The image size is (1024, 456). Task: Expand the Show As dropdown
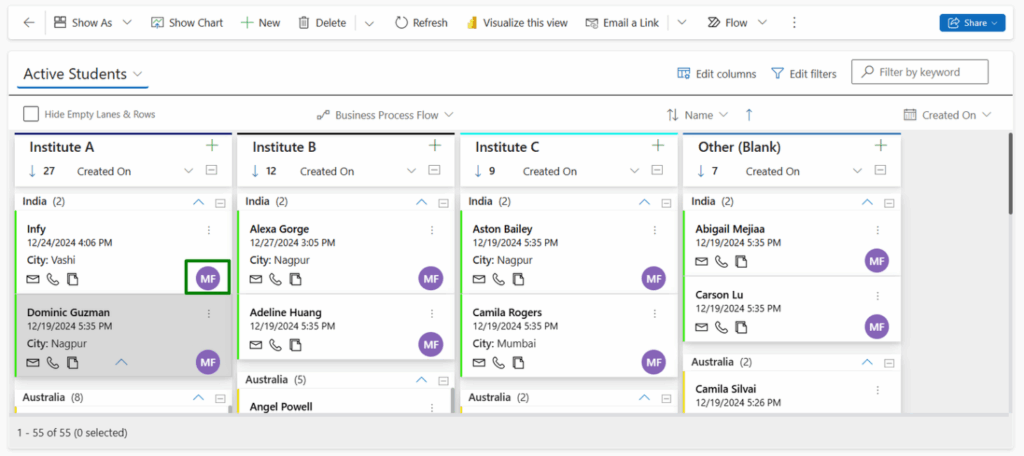[127, 23]
